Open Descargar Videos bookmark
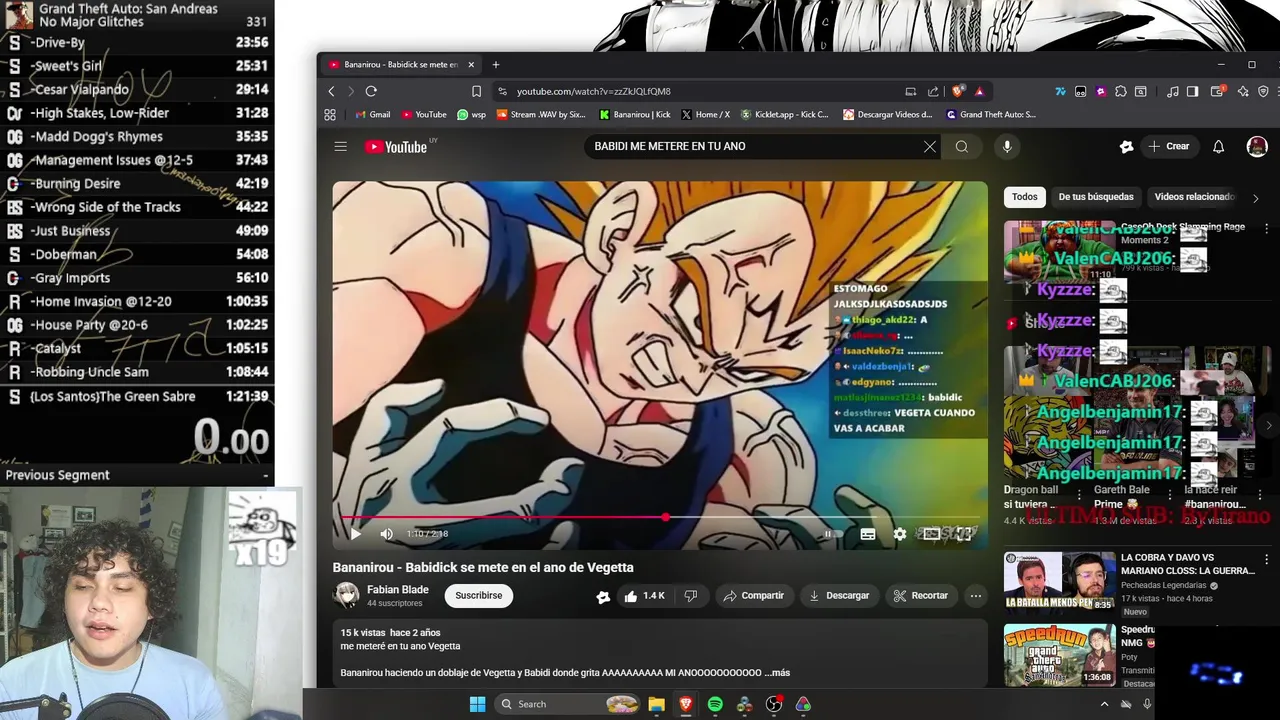Image resolution: width=1280 pixels, height=720 pixels. [887, 115]
